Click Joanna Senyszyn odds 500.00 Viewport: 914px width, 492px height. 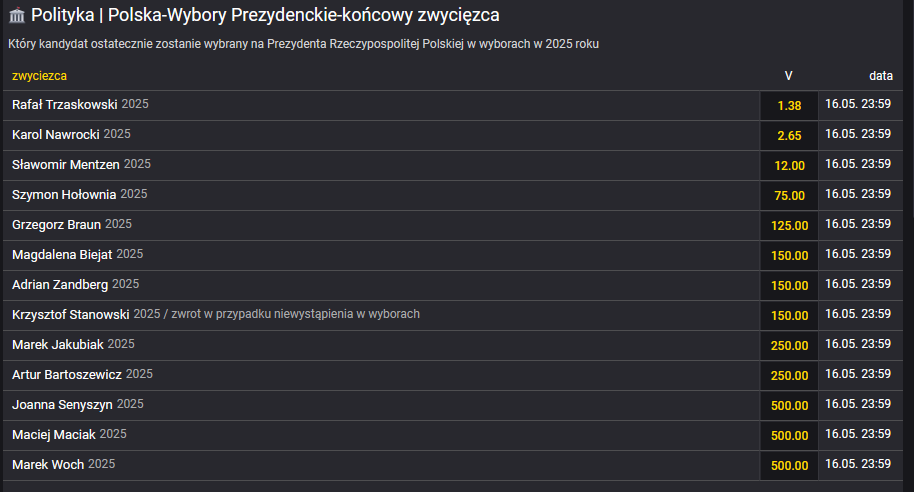(x=789, y=405)
